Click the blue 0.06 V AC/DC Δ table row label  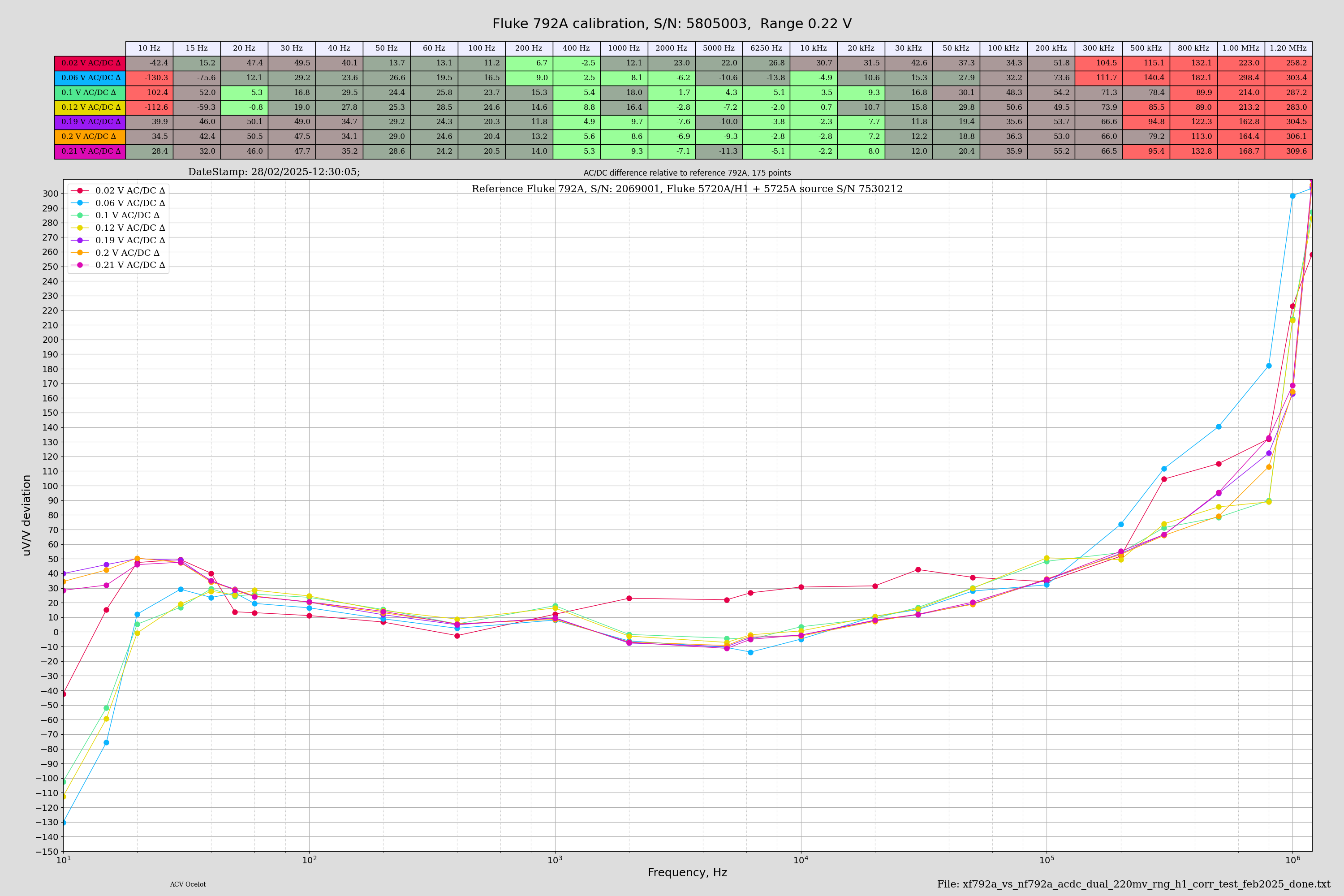pos(90,78)
